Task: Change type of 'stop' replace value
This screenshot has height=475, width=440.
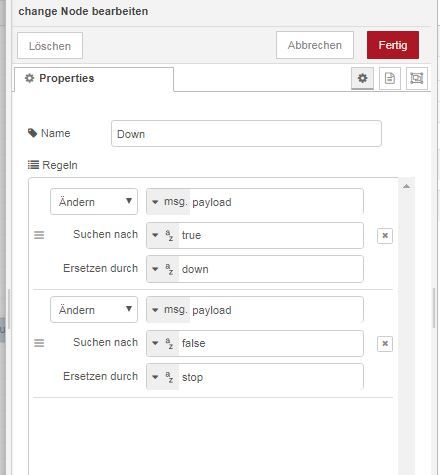Action: [163, 377]
